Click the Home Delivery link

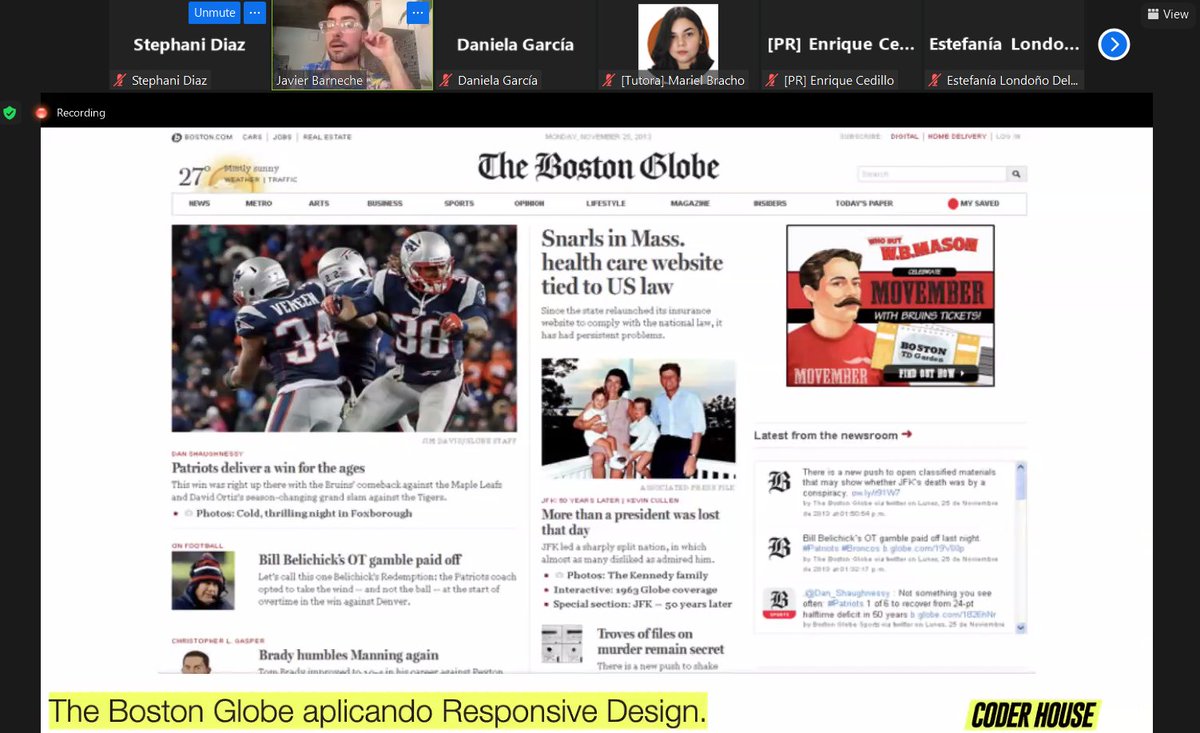(956, 136)
